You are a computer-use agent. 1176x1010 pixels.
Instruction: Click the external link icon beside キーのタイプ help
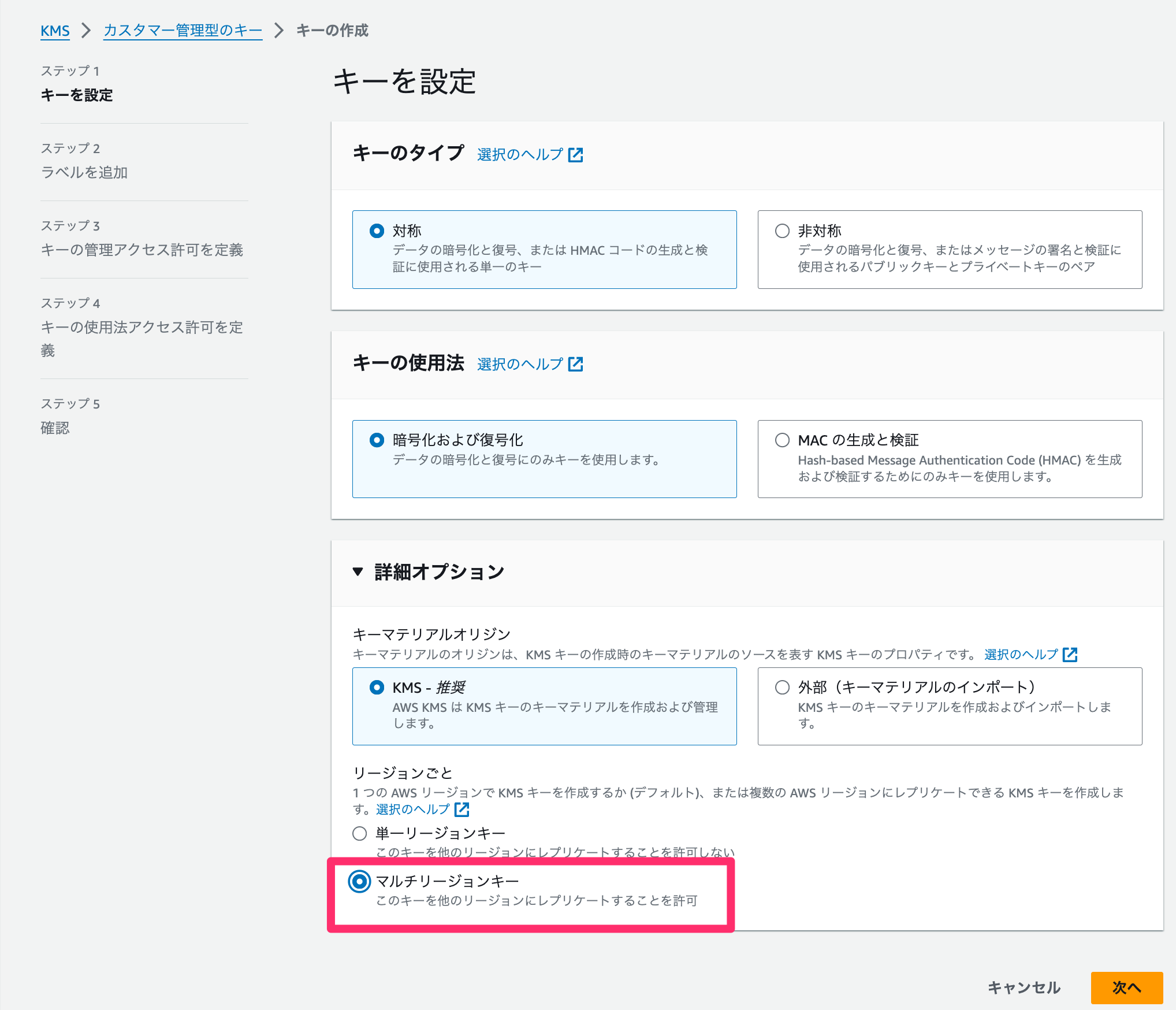coord(576,154)
